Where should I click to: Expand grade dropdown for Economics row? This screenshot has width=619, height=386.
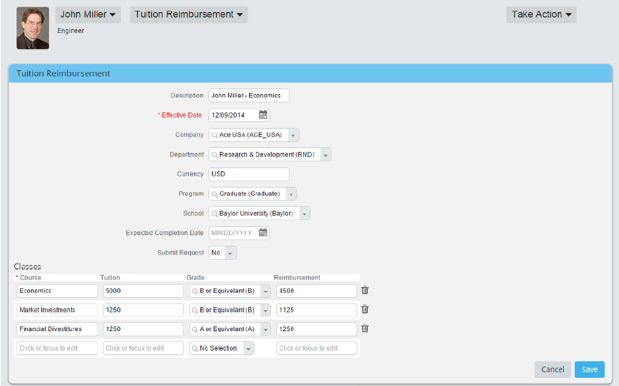point(266,291)
